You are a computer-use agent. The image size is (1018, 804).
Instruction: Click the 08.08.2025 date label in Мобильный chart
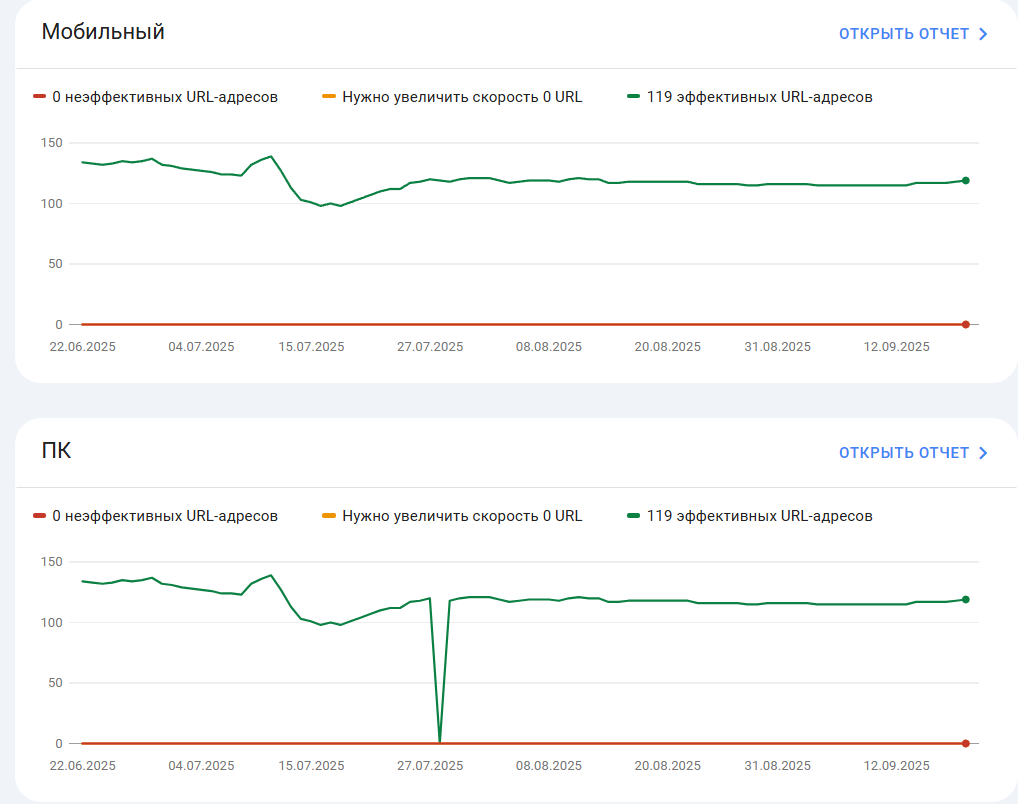tap(549, 347)
